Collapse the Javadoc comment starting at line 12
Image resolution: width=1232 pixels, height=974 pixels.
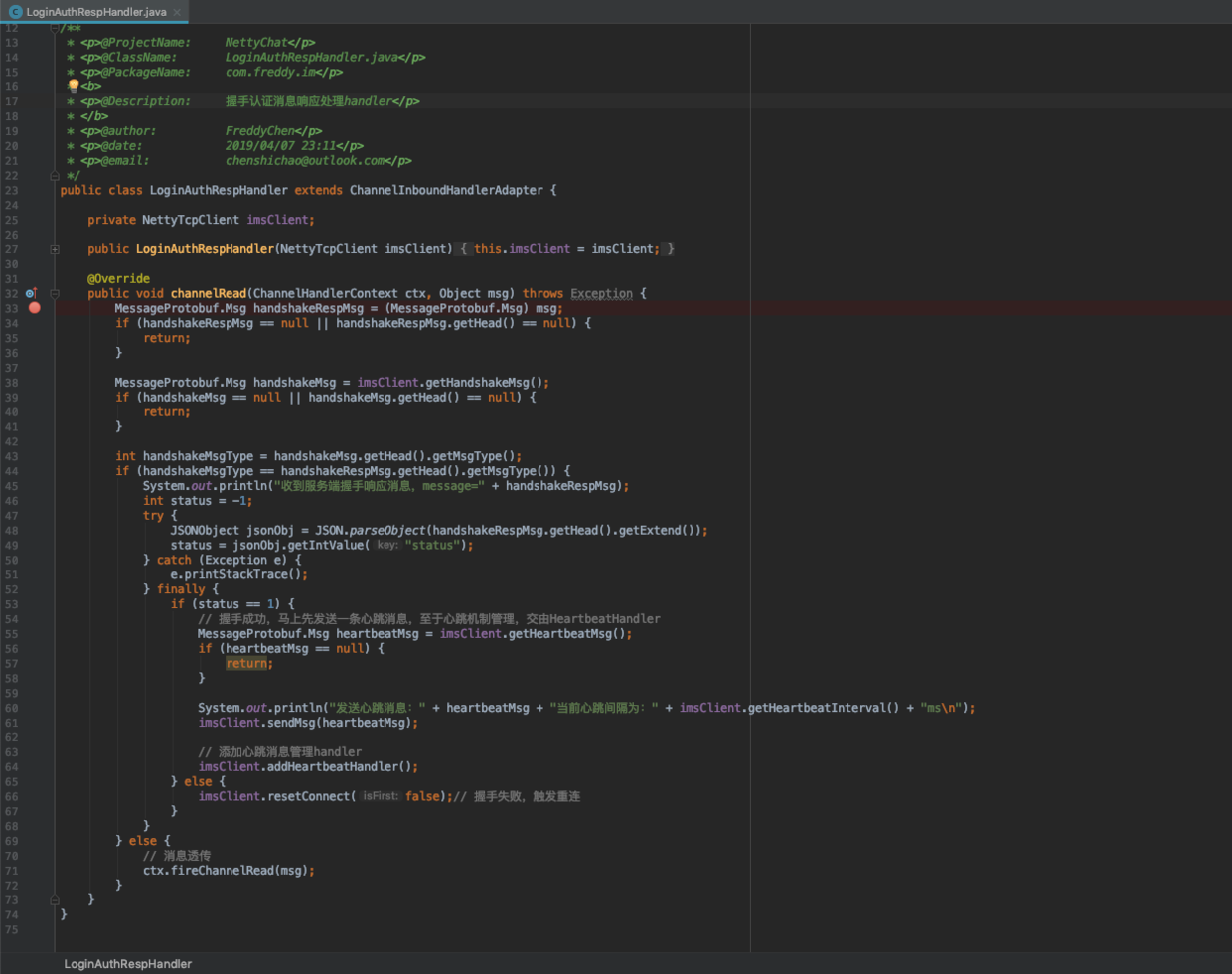pos(55,27)
